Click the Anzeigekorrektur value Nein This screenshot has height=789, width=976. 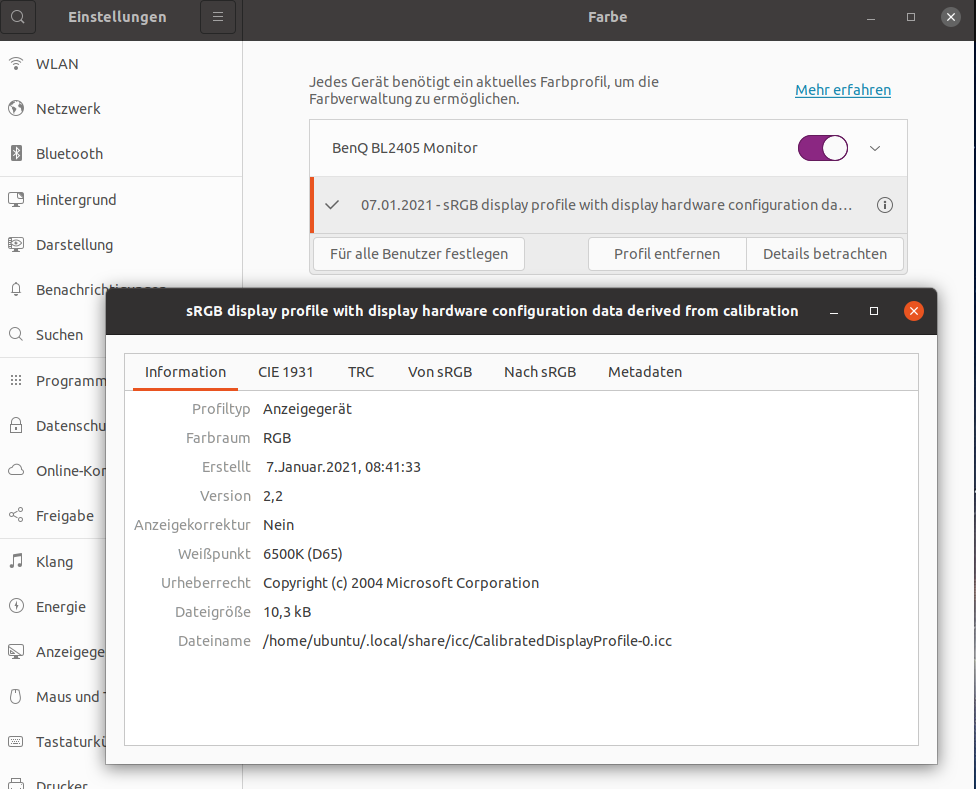tap(278, 525)
